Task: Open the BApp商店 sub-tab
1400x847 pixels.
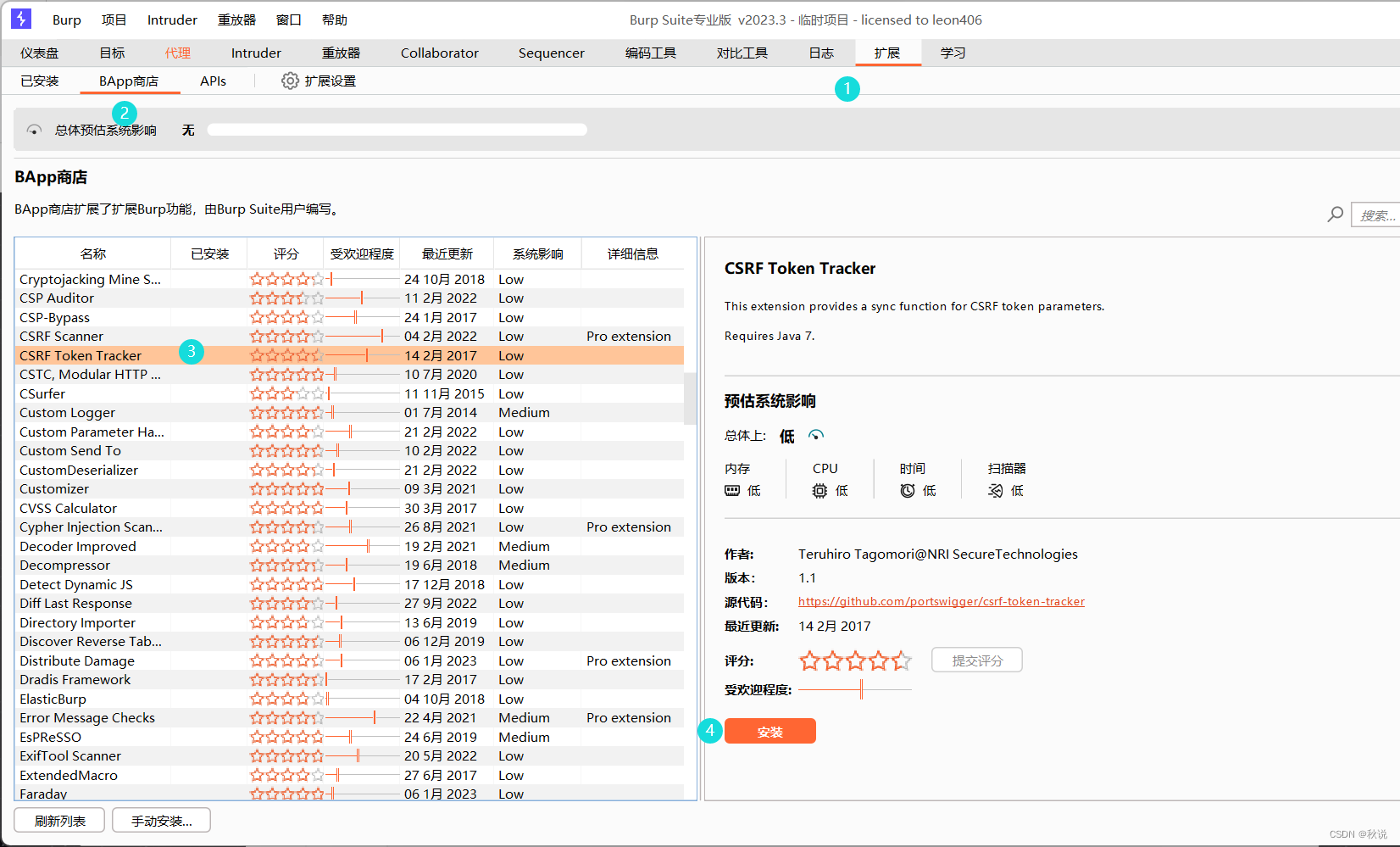Action: [129, 81]
